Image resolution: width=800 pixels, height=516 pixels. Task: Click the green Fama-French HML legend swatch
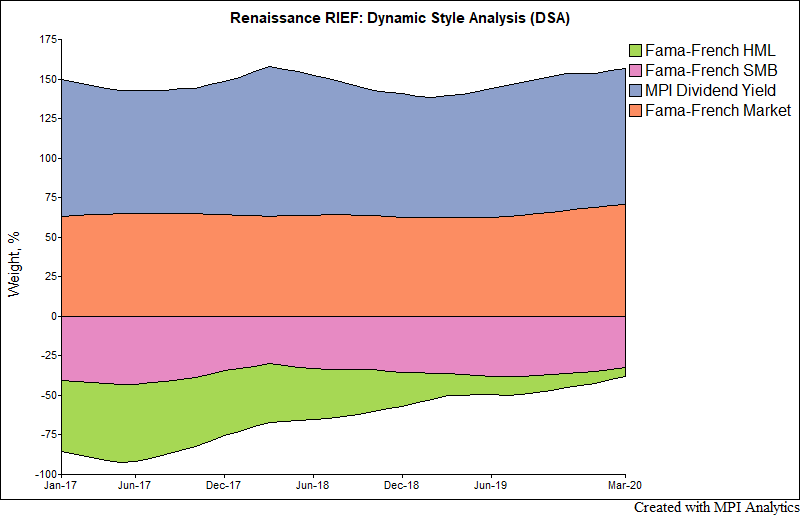tap(635, 51)
